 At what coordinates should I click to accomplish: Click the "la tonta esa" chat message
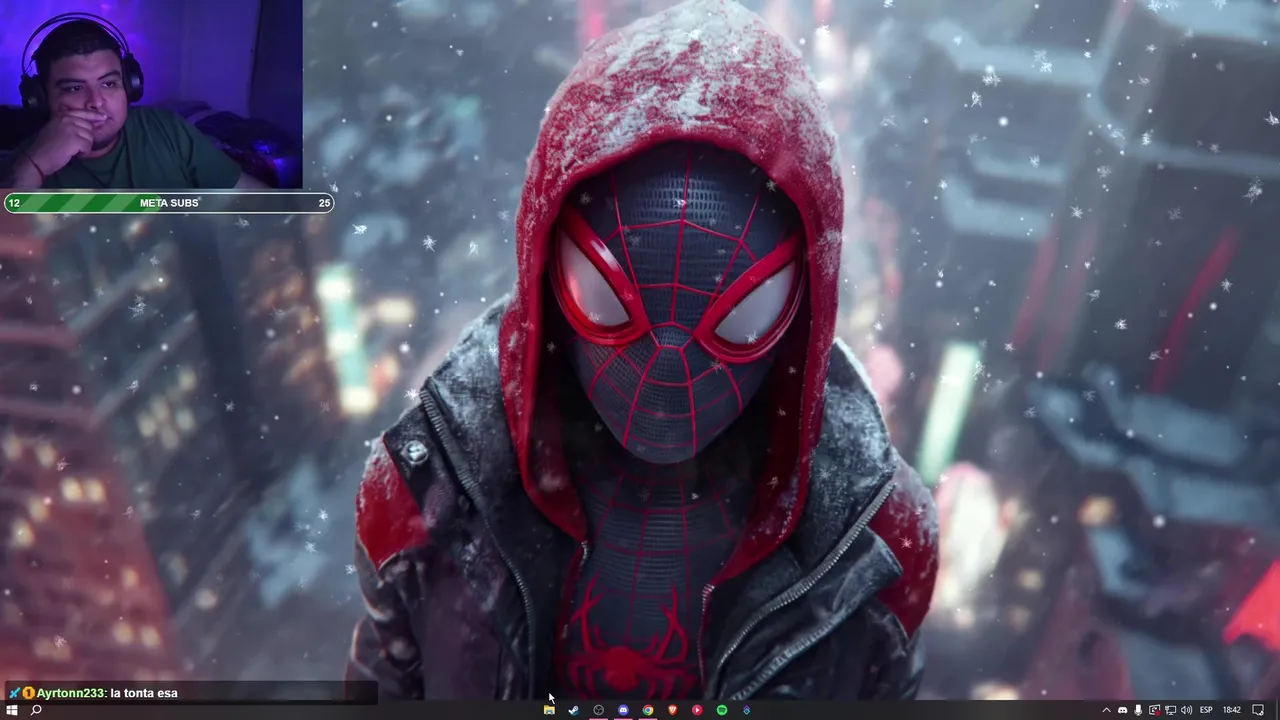(144, 692)
